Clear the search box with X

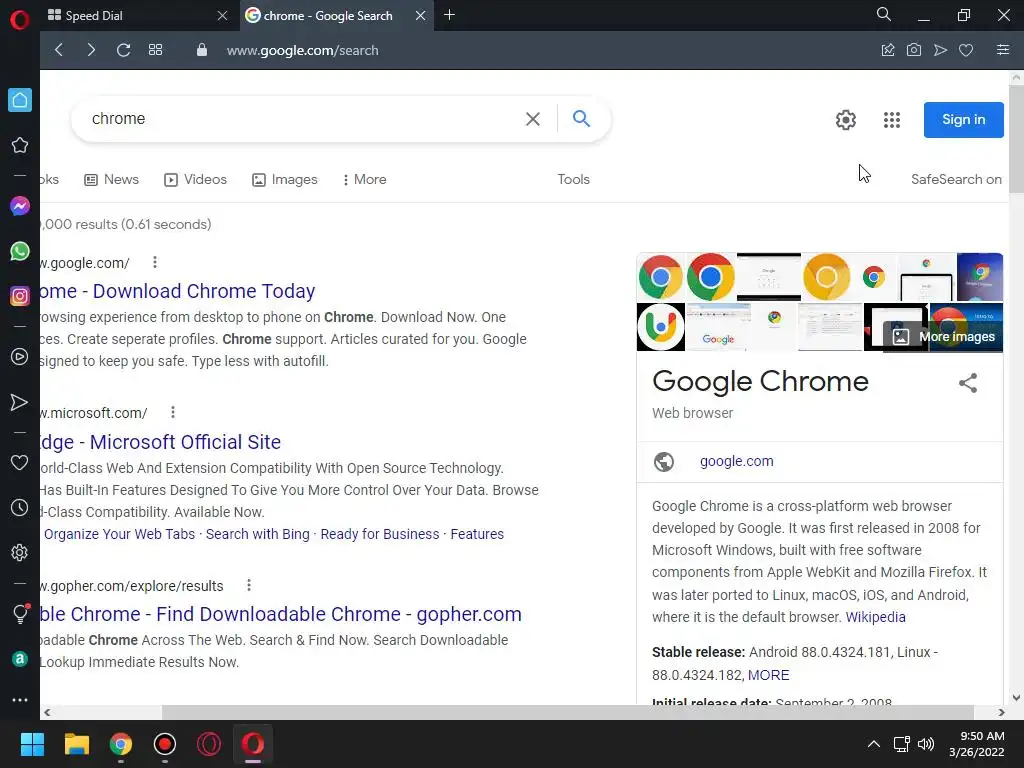(x=533, y=119)
